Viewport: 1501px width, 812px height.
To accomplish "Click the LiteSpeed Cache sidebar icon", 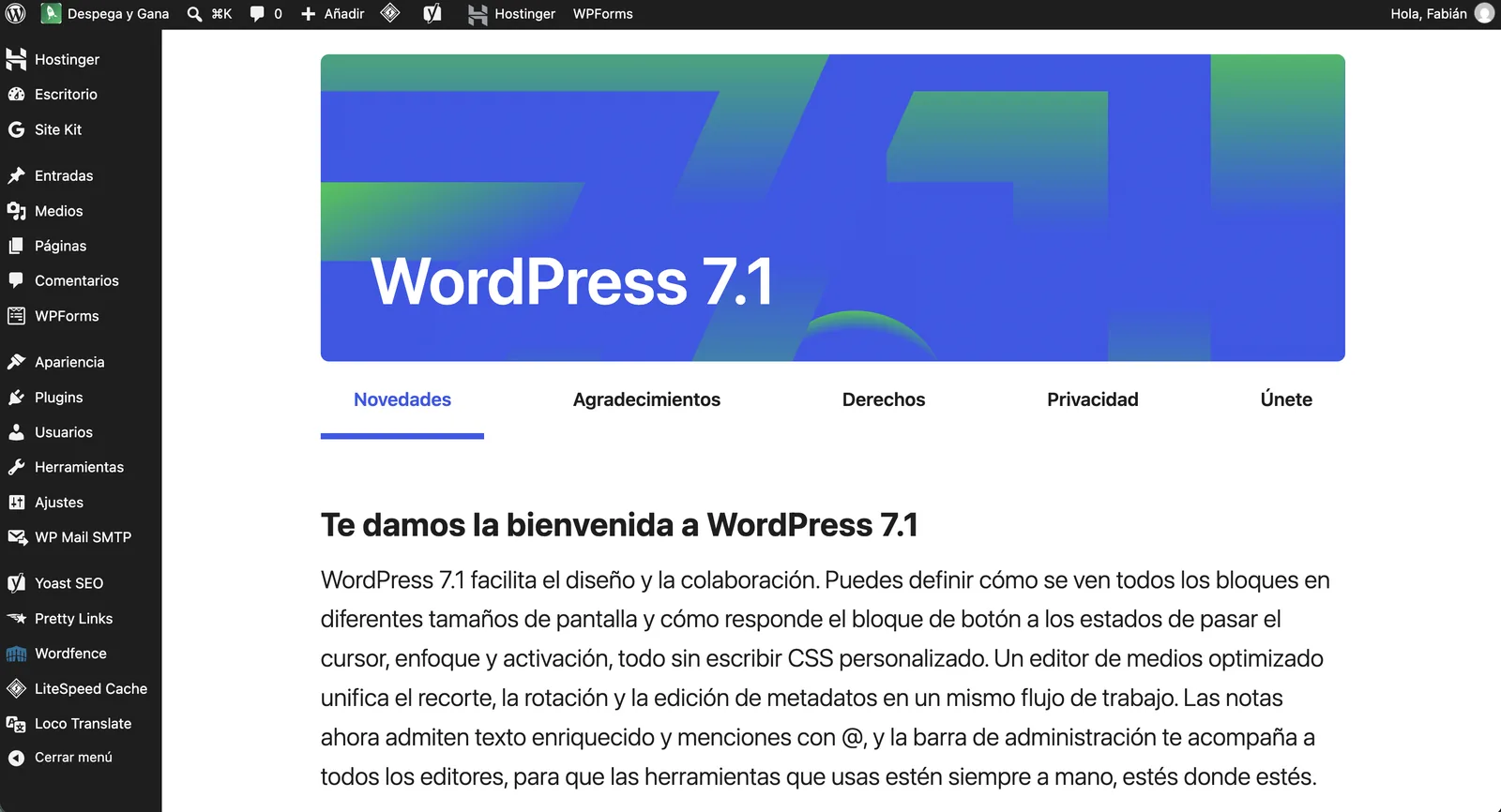I will [16, 688].
